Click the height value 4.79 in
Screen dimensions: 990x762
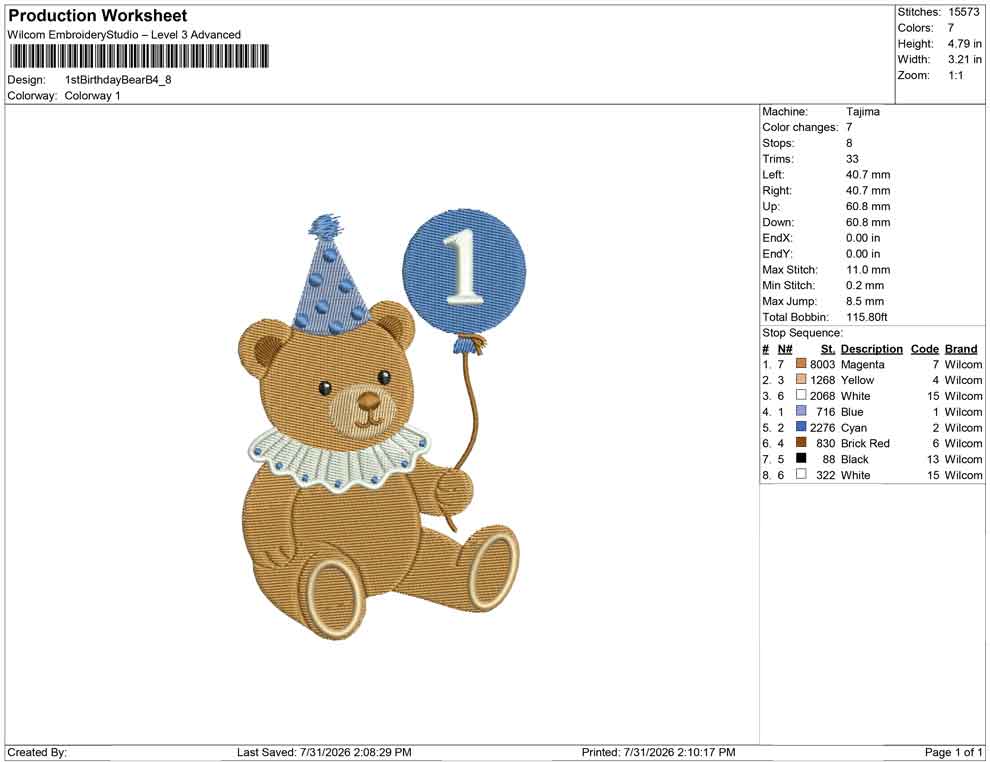pyautogui.click(x=964, y=44)
